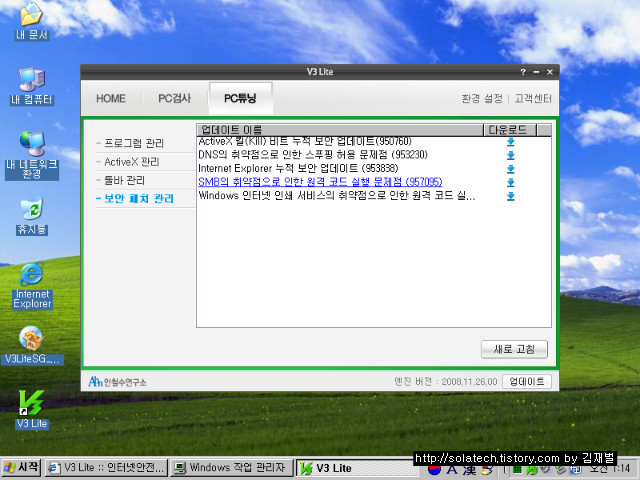The image size is (640, 480).
Task: Open 프로그램 관리 in the sidebar
Action: [x=134, y=143]
